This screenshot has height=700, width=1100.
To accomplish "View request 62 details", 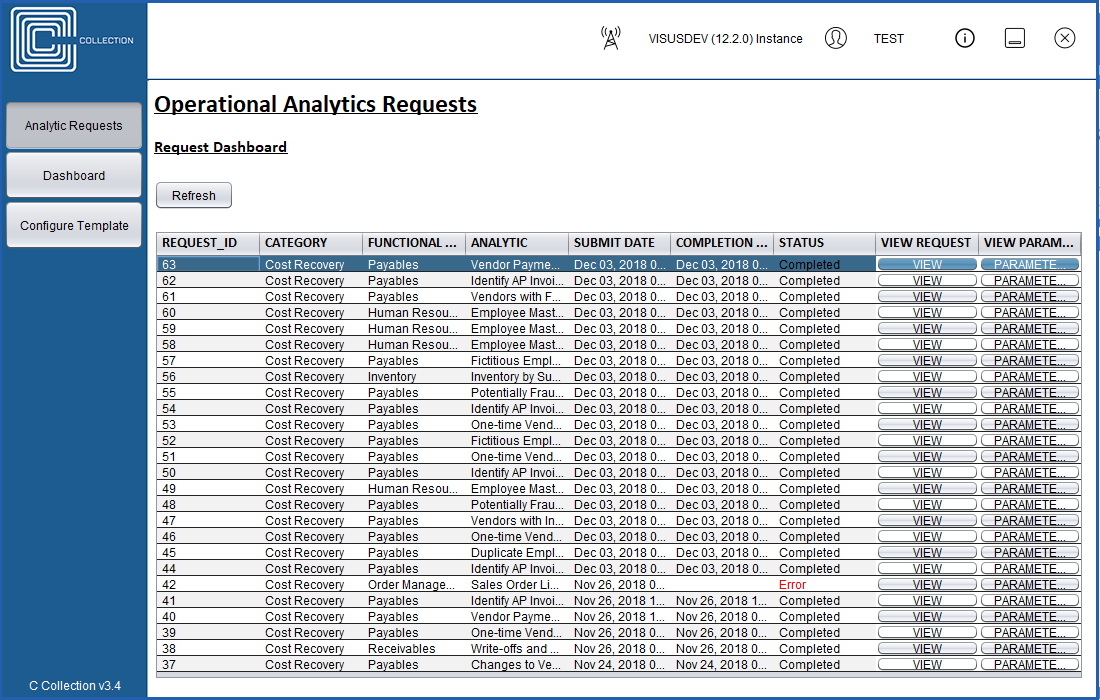I will pos(927,281).
